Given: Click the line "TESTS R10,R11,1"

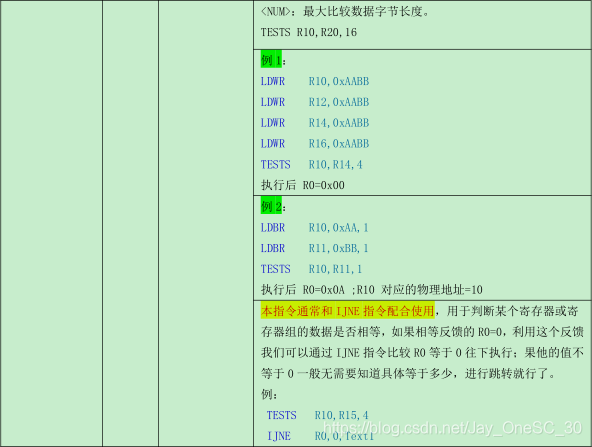Looking at the screenshot, I should 311,269.
